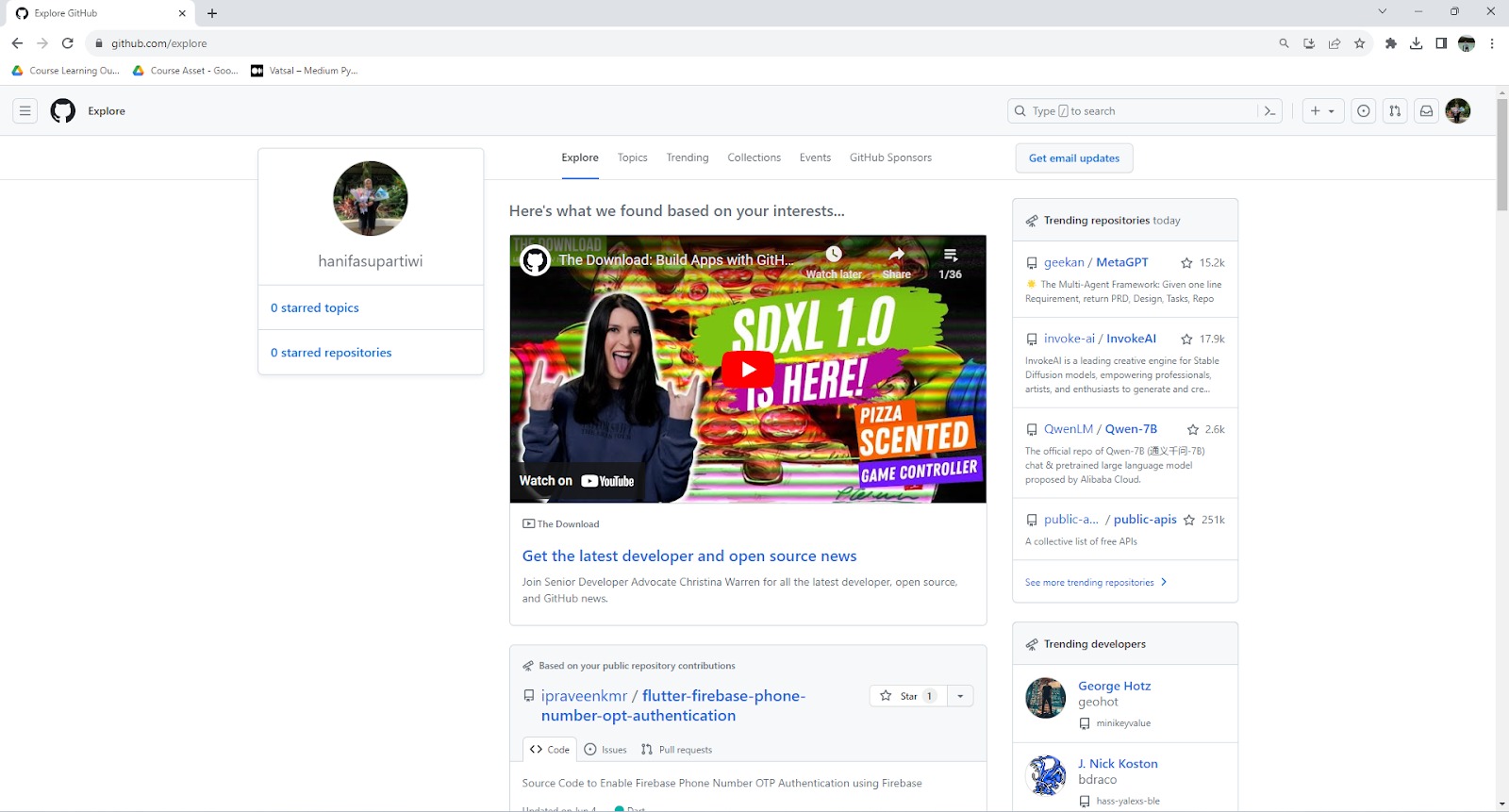Switch to the Explore tab
1509x812 pixels.
pos(580,157)
